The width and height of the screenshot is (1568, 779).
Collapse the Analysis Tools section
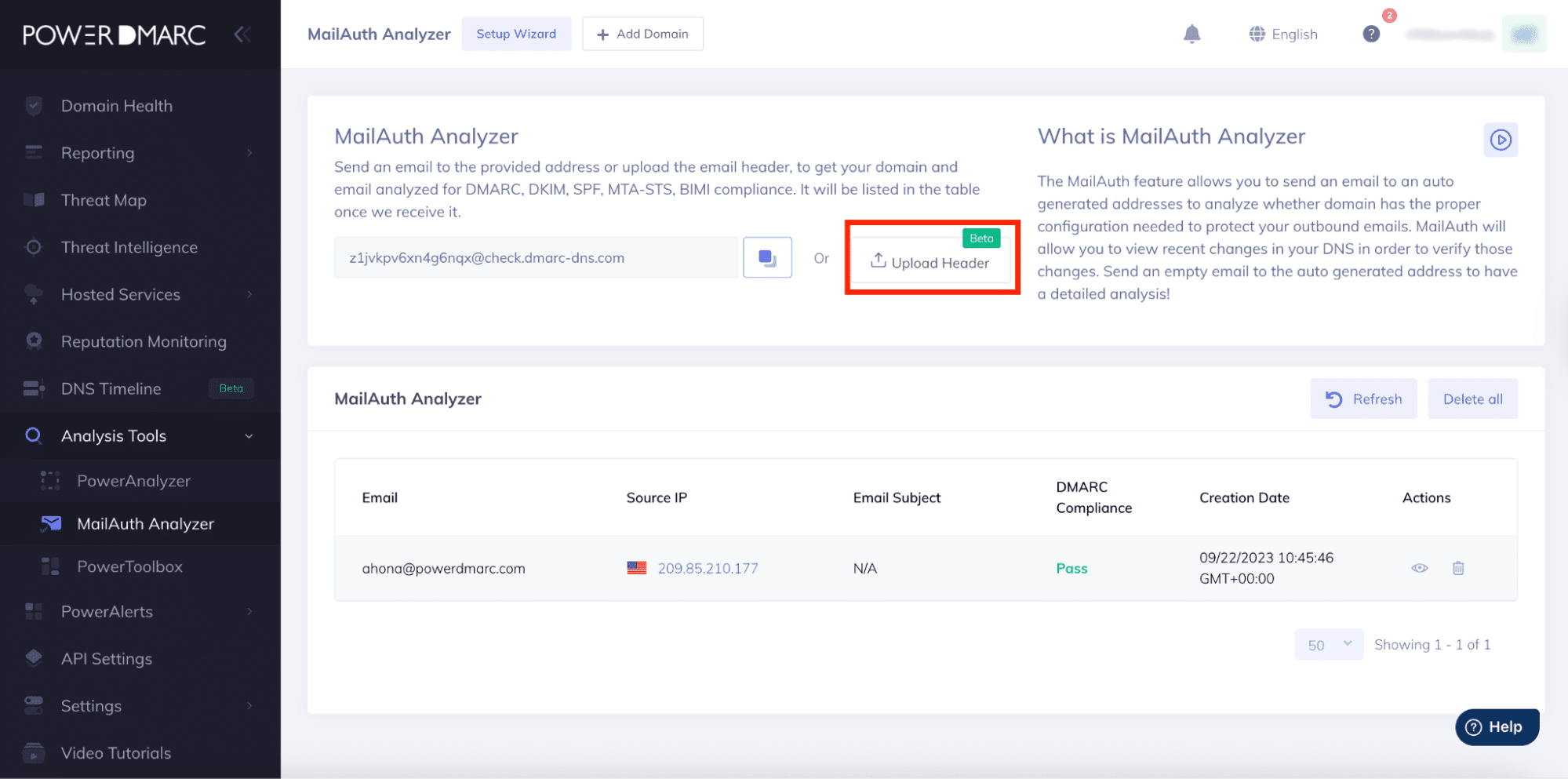pyautogui.click(x=249, y=436)
